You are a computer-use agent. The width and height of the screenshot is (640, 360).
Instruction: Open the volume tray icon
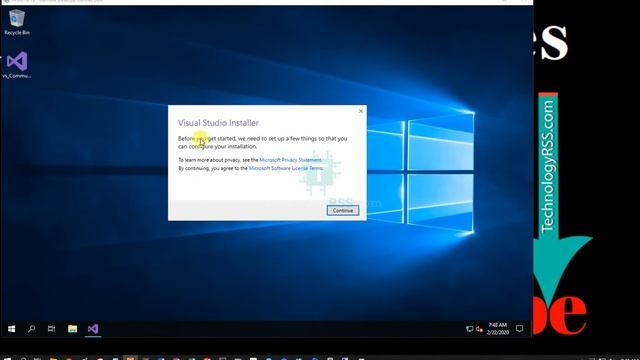pyautogui.click(x=479, y=329)
